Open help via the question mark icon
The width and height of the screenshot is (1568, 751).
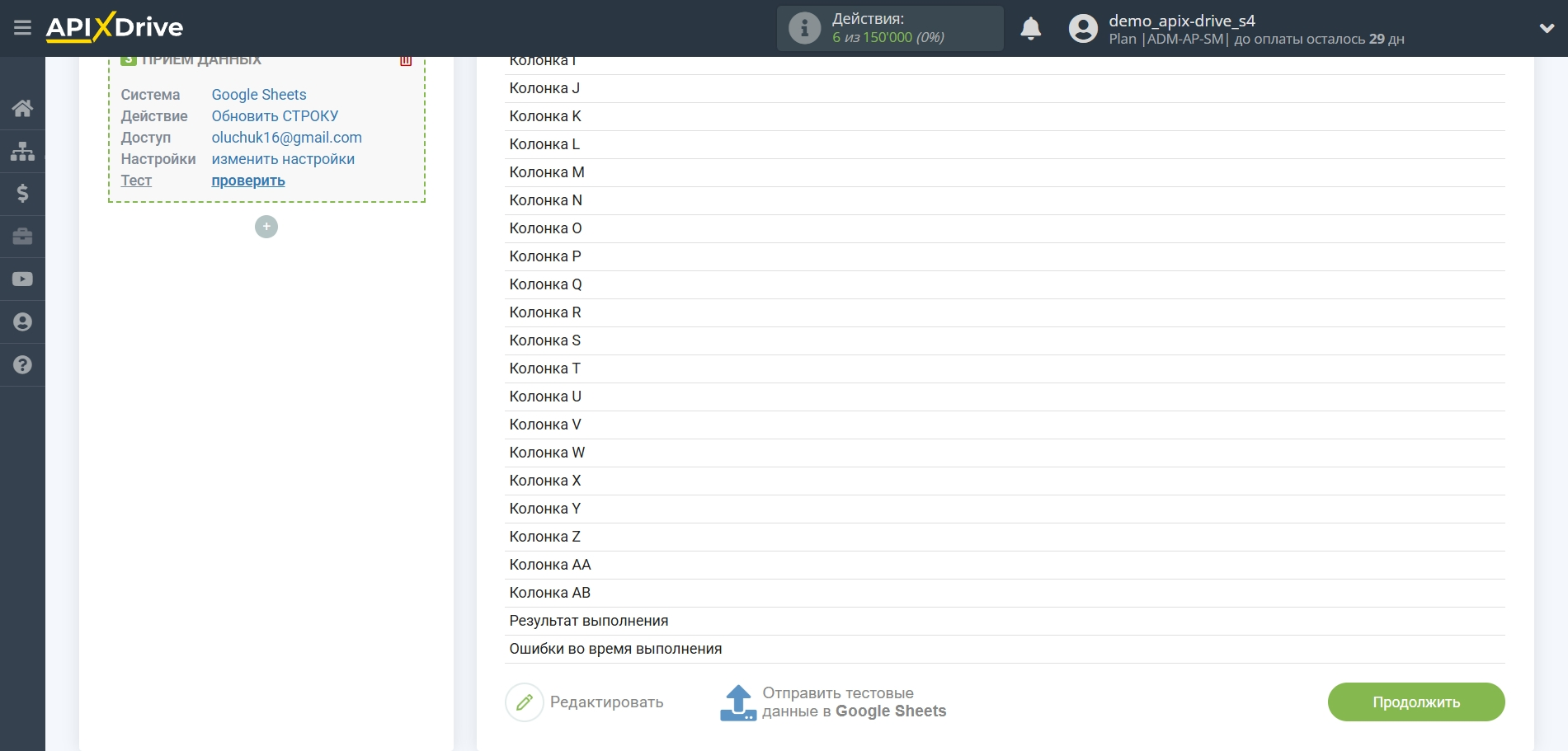22,364
